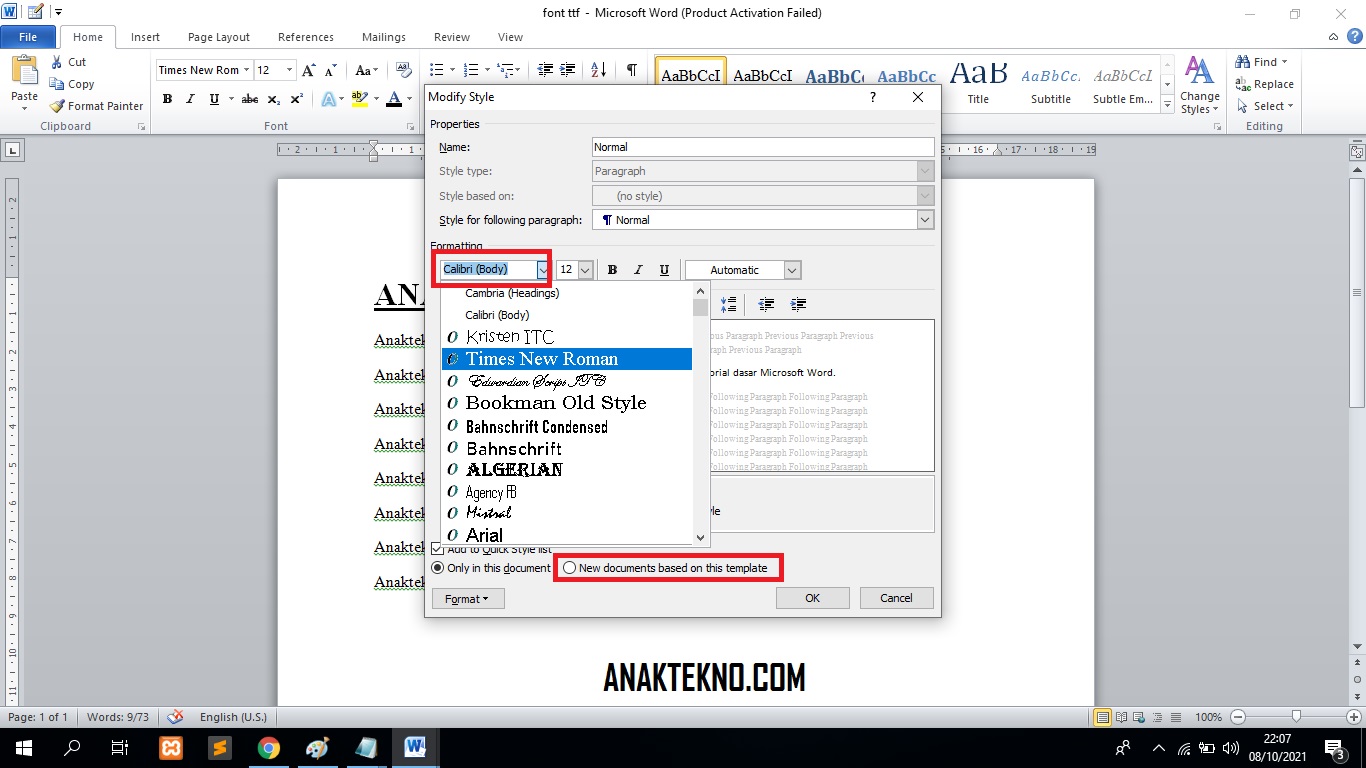Click the Grow Font icon in ribbon

pyautogui.click(x=309, y=70)
